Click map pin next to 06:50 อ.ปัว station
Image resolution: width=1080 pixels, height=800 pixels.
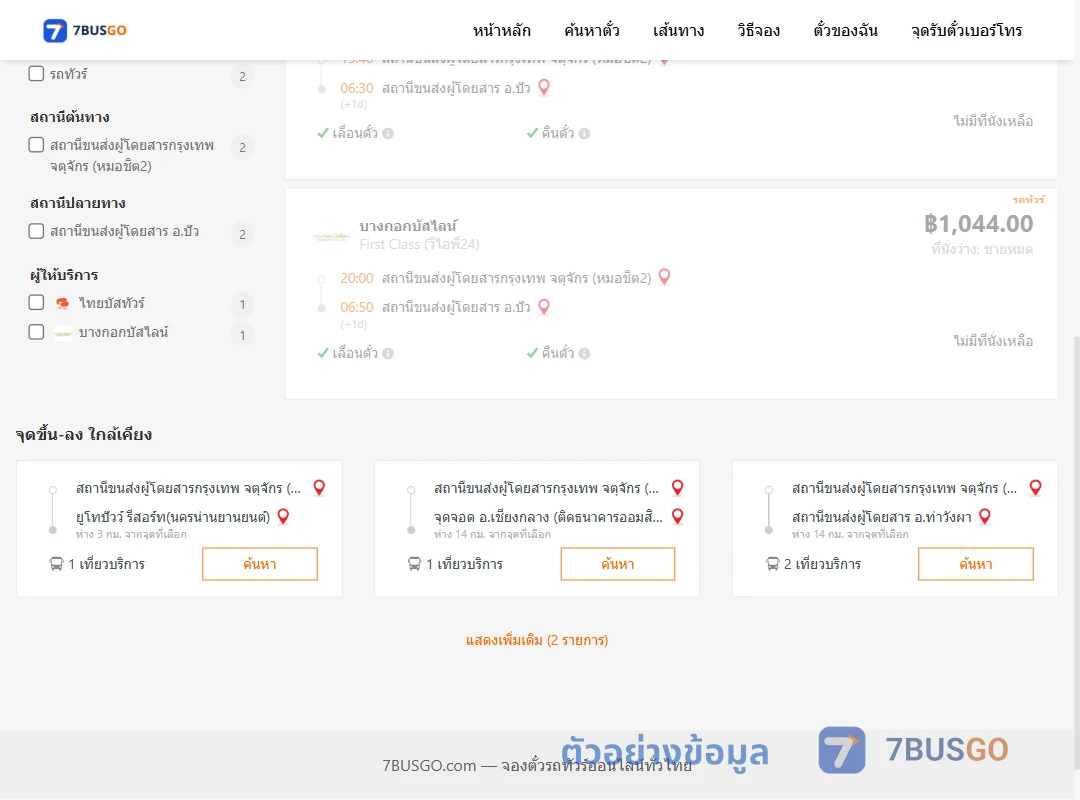click(x=544, y=307)
